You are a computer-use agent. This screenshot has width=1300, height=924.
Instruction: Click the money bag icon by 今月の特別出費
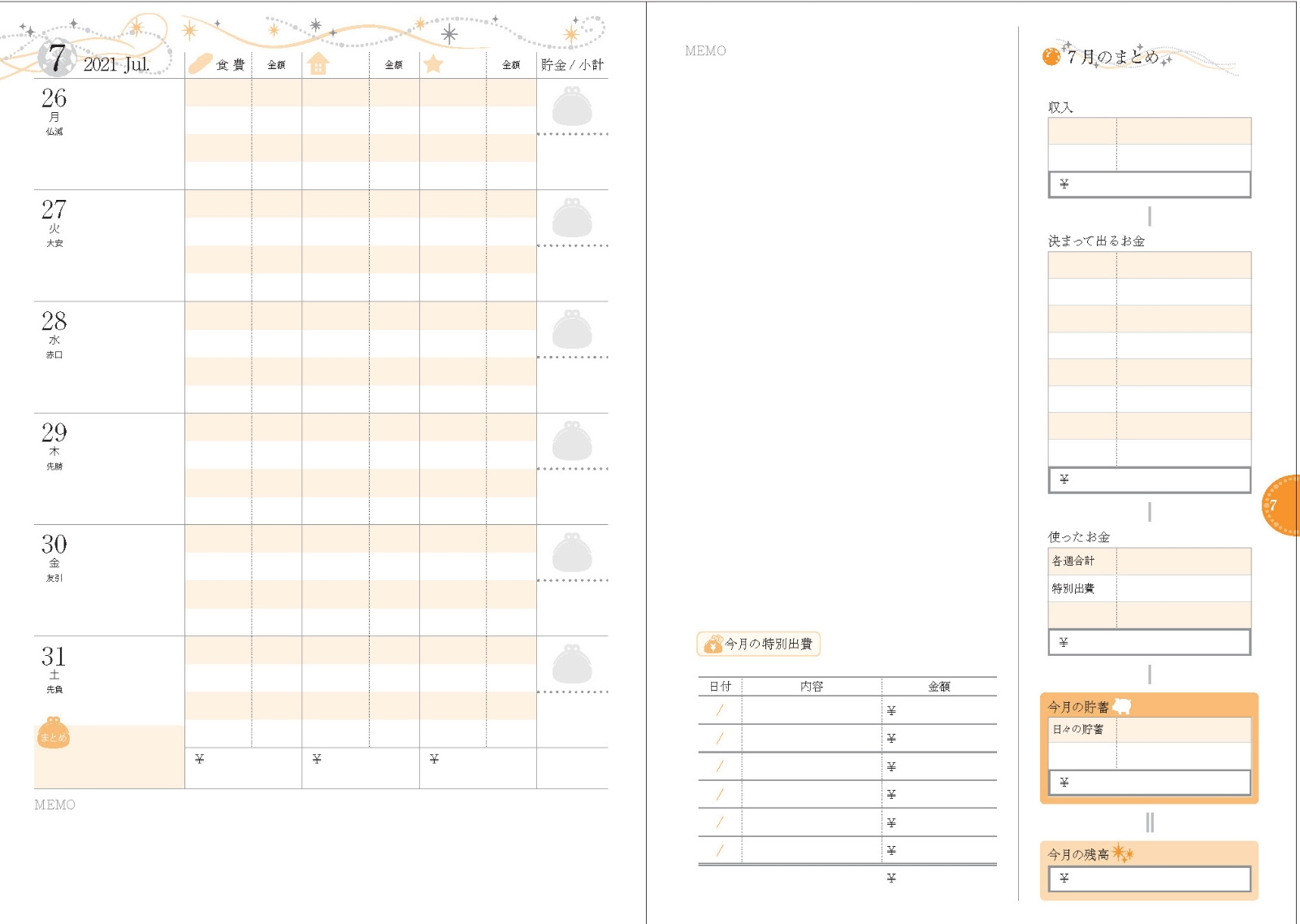713,644
